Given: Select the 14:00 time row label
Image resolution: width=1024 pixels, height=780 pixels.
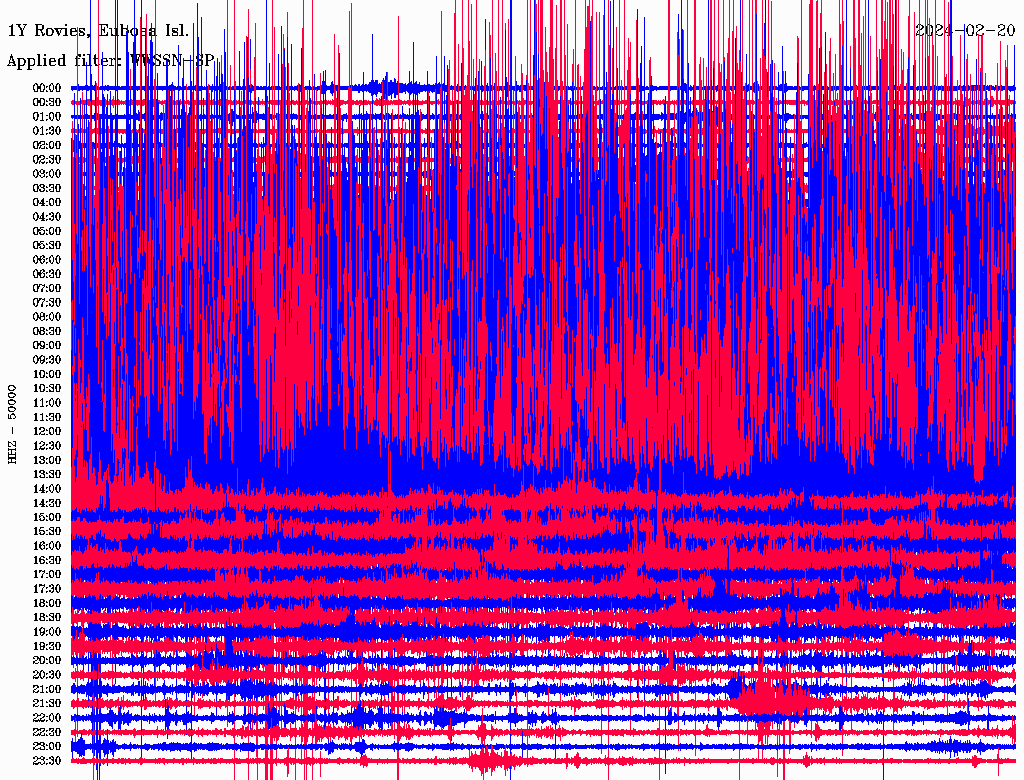Looking at the screenshot, I should pyautogui.click(x=47, y=488).
